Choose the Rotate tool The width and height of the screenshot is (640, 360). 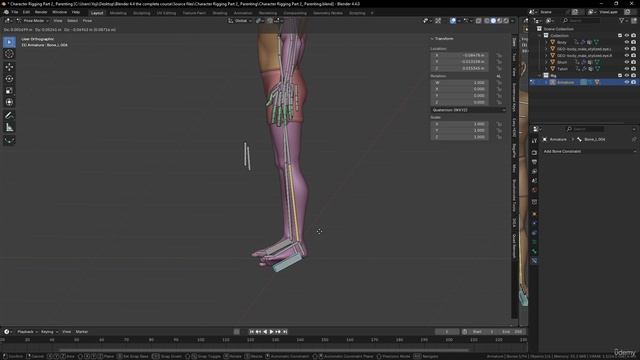pos(9,78)
